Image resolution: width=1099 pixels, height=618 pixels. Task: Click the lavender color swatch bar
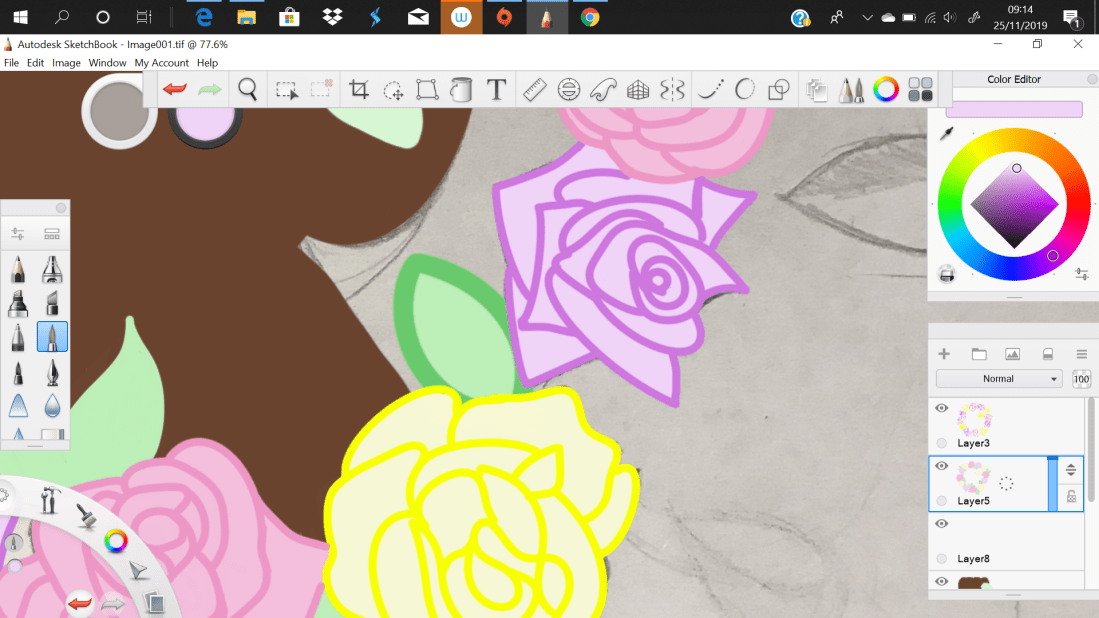pyautogui.click(x=1014, y=109)
